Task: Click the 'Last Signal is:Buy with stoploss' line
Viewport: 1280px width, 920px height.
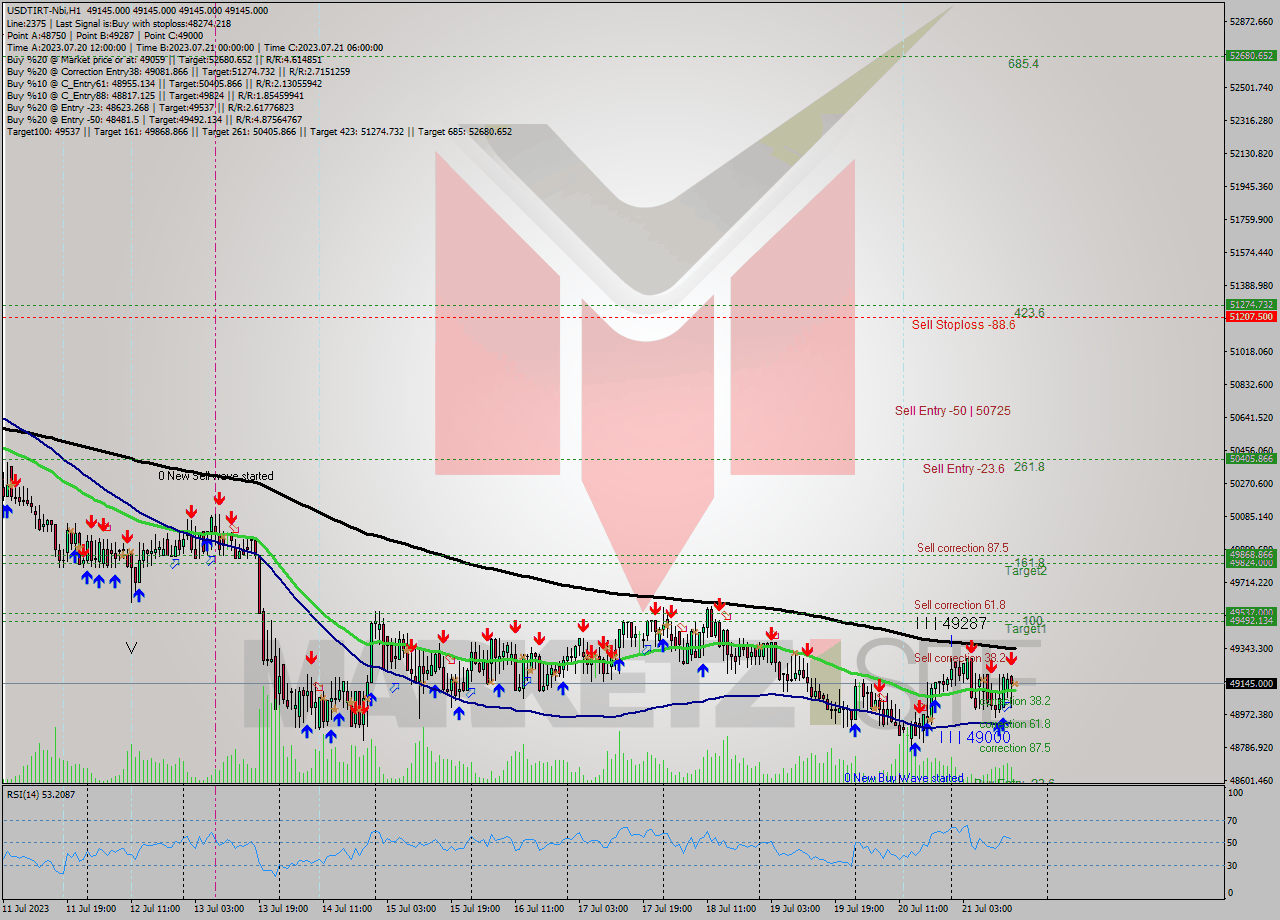Action: (x=118, y=23)
